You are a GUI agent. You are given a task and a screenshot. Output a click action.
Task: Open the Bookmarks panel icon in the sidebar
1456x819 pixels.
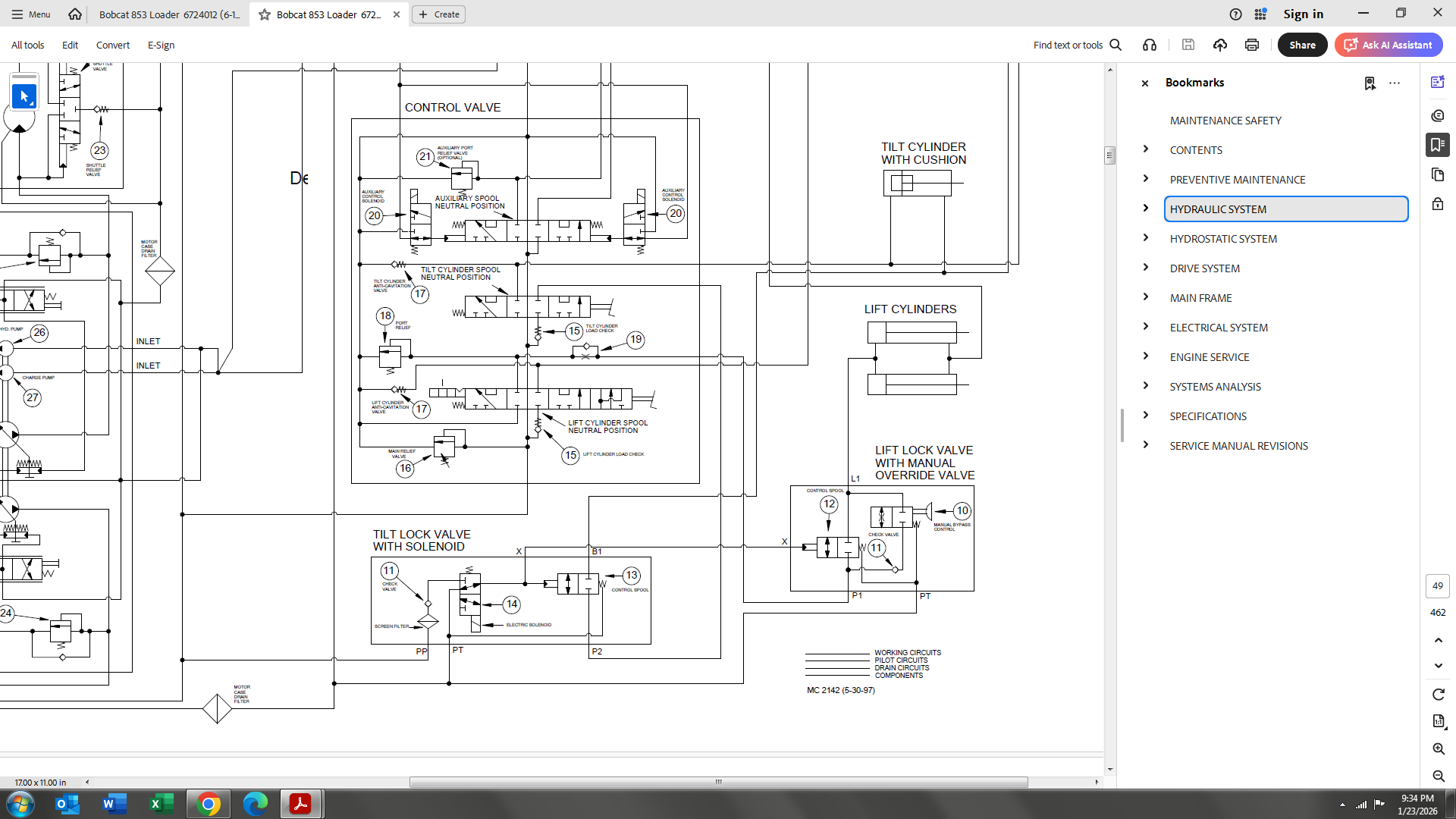pos(1438,145)
